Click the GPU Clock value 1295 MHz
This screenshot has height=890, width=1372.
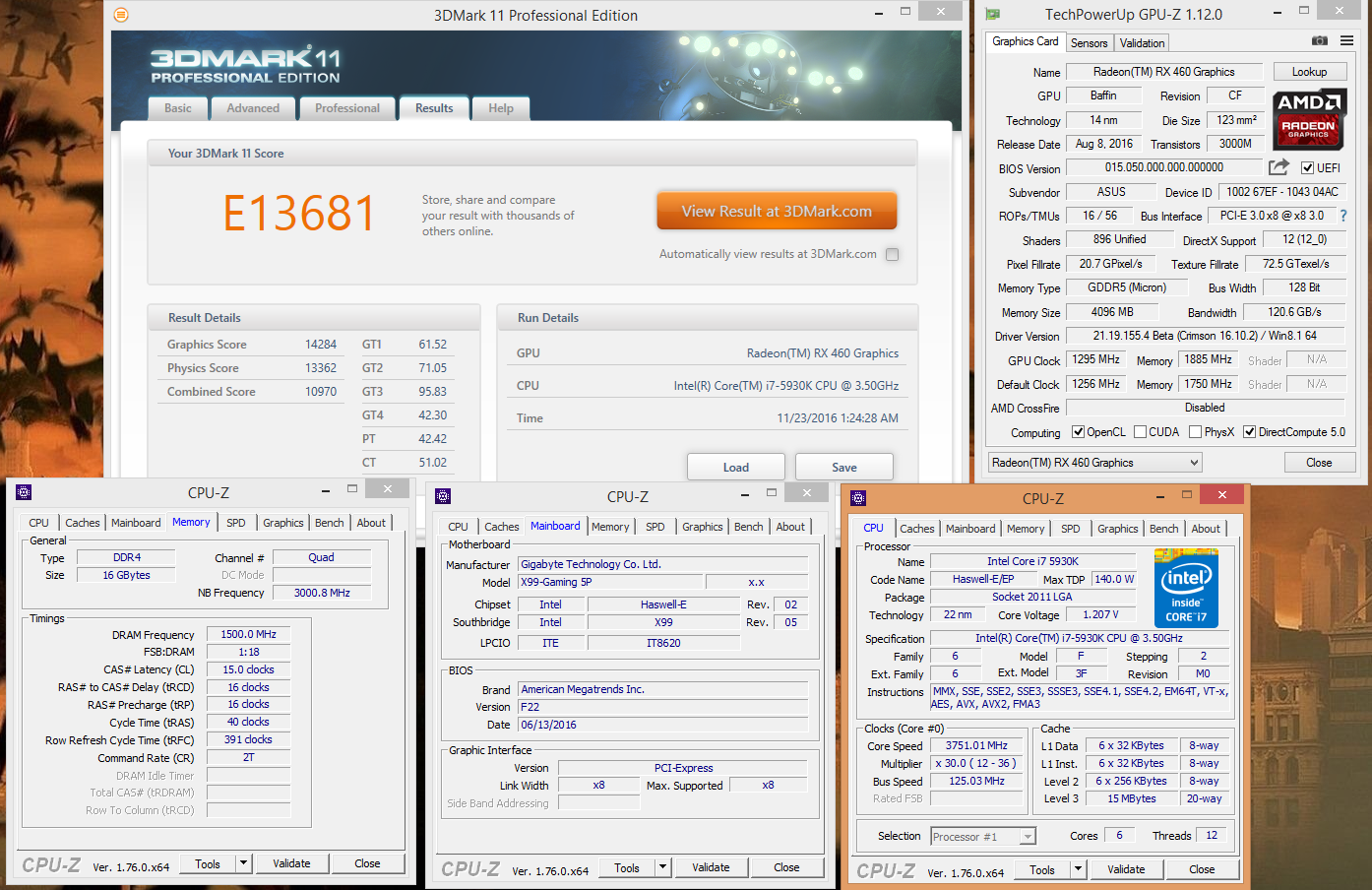coord(1095,360)
